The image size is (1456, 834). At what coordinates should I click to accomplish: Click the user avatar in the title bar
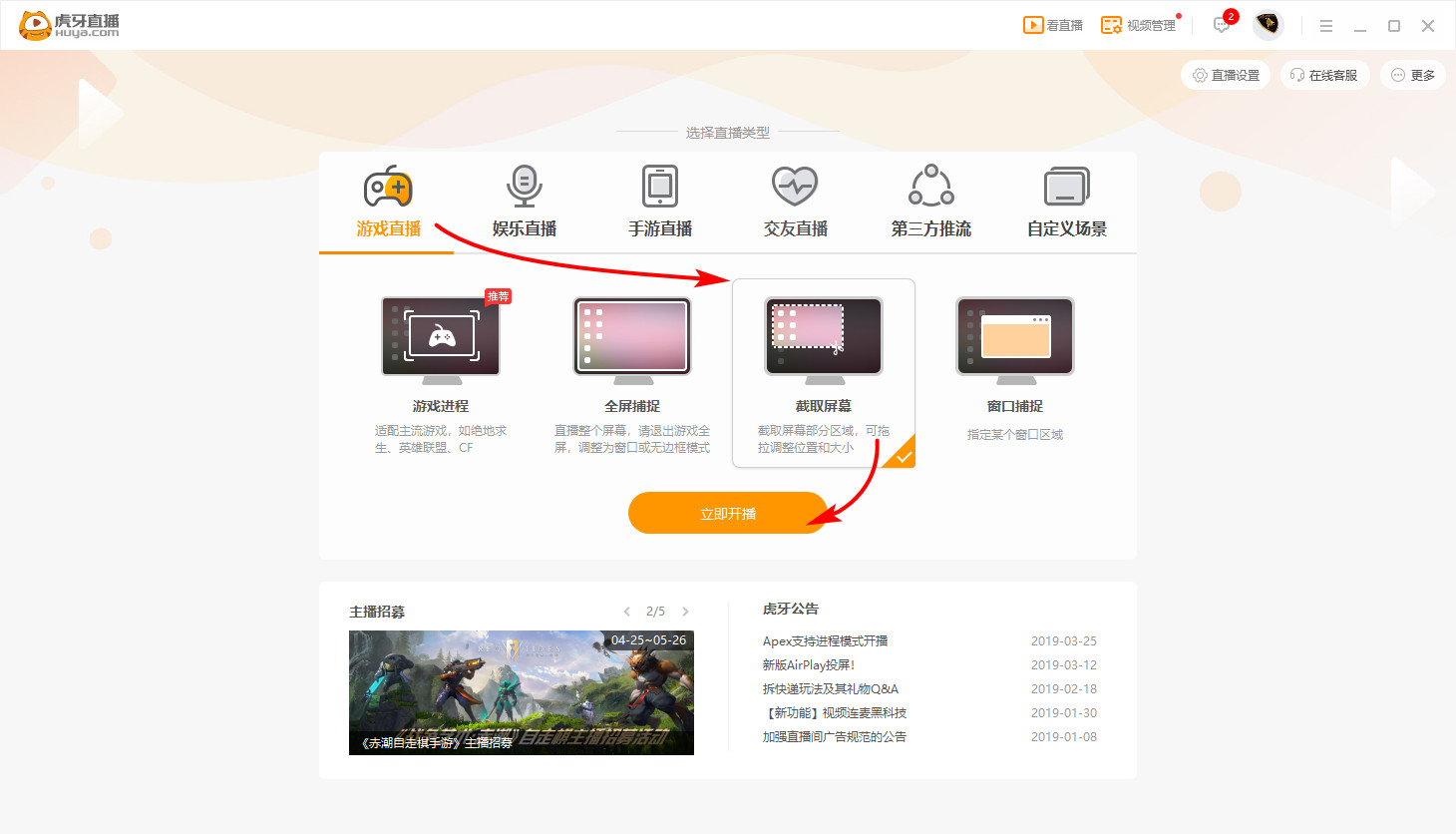(1268, 25)
